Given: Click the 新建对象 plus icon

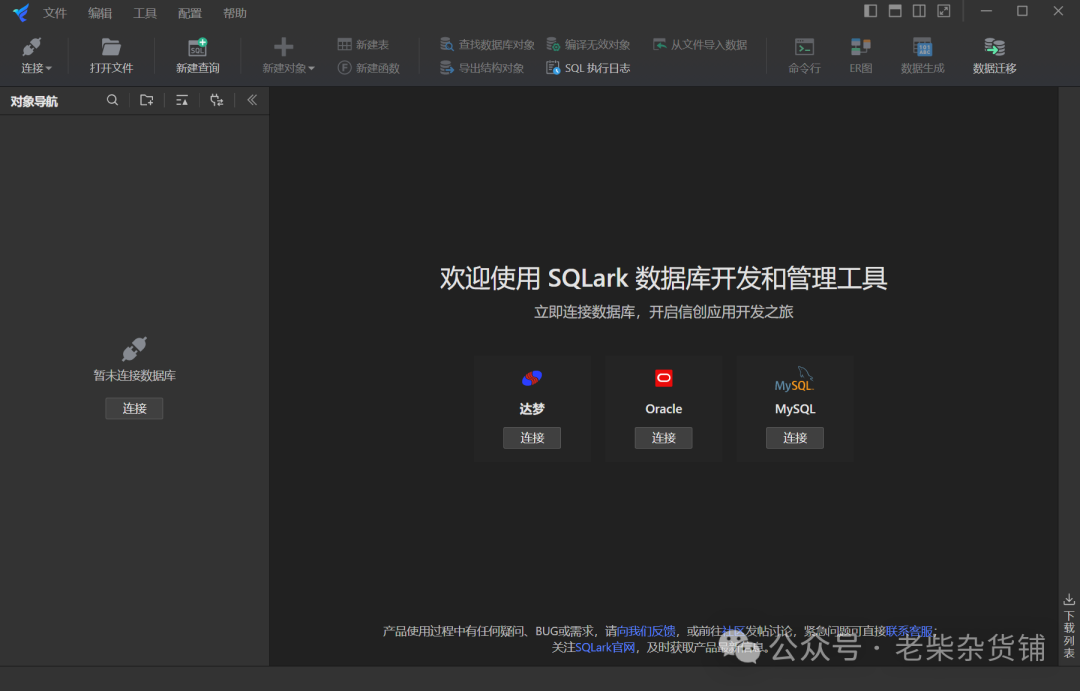Looking at the screenshot, I should pos(283,47).
